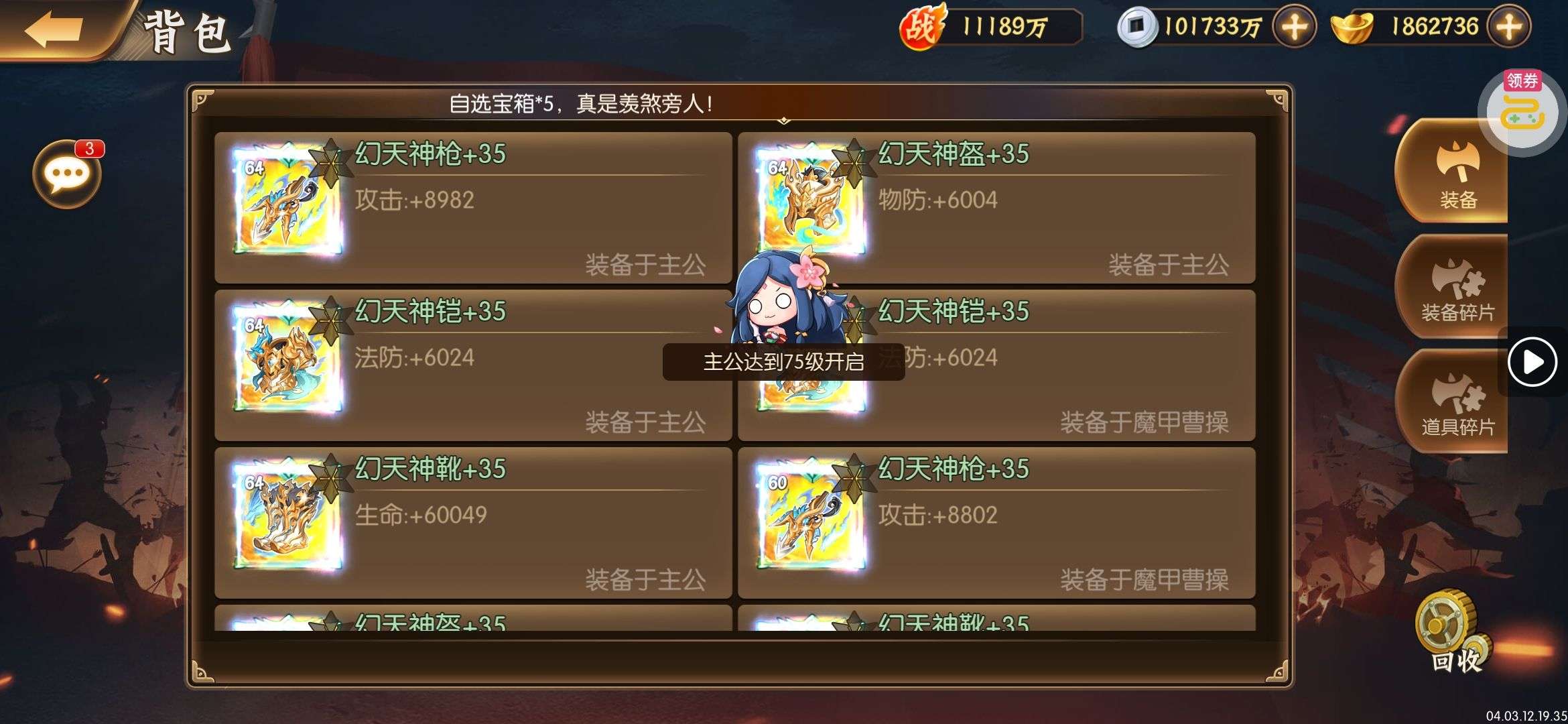Click the battle power 战 flame icon
Viewport: 1568px width, 724px height.
pos(923,27)
